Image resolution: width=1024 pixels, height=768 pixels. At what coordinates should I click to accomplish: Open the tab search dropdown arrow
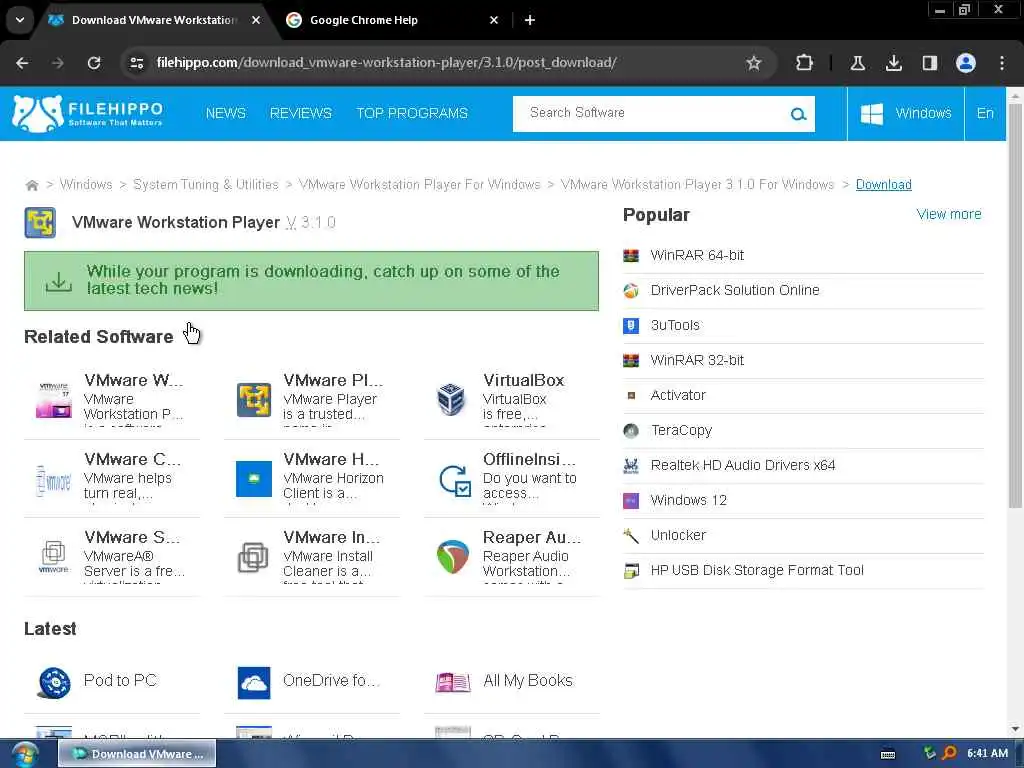click(20, 20)
